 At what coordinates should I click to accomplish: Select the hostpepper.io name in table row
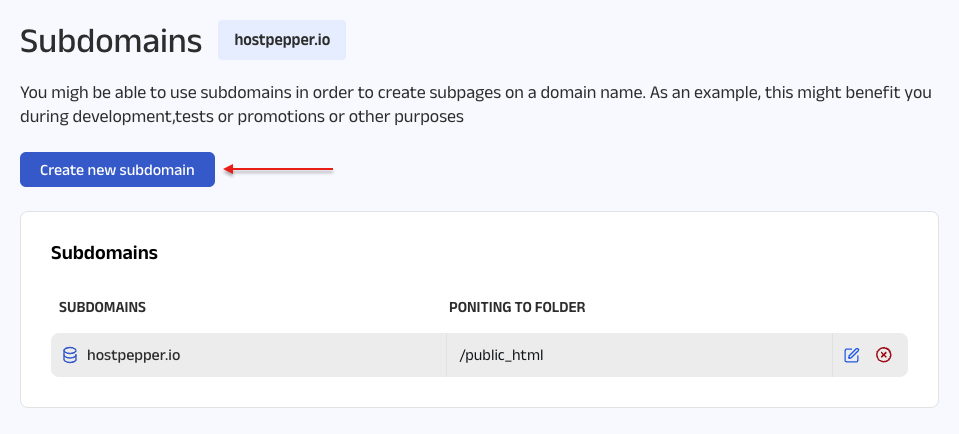tap(134, 355)
